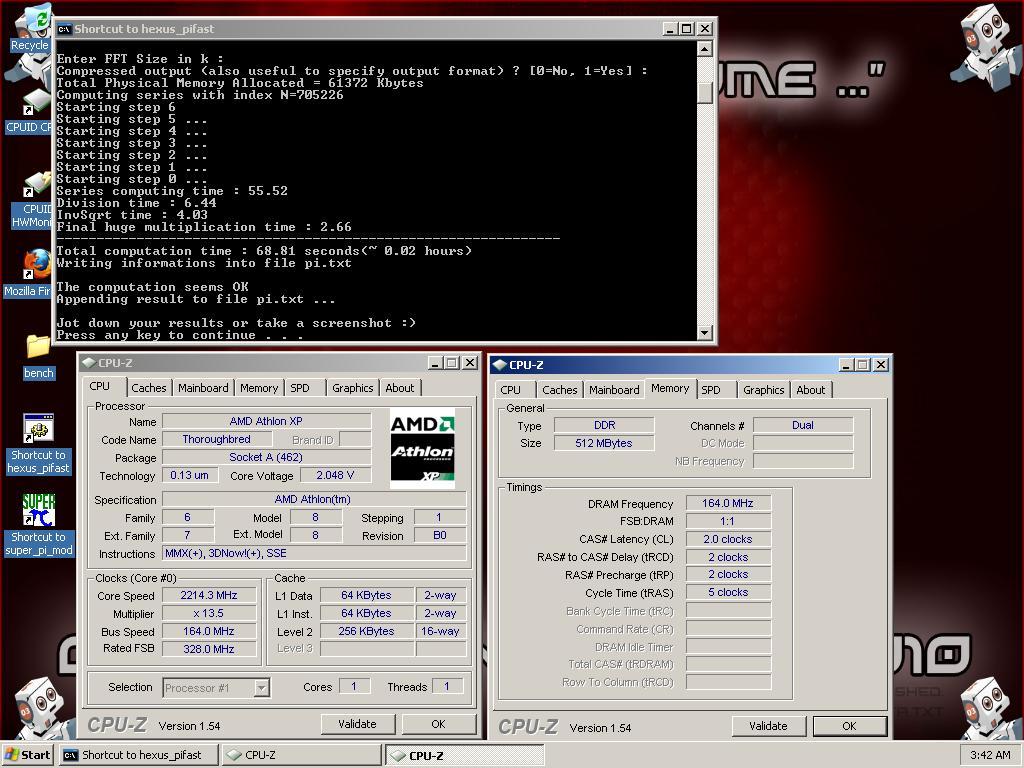Screen dimensions: 1024x768
Task: Open the Caches tab in left CPU-Z
Action: click(148, 388)
